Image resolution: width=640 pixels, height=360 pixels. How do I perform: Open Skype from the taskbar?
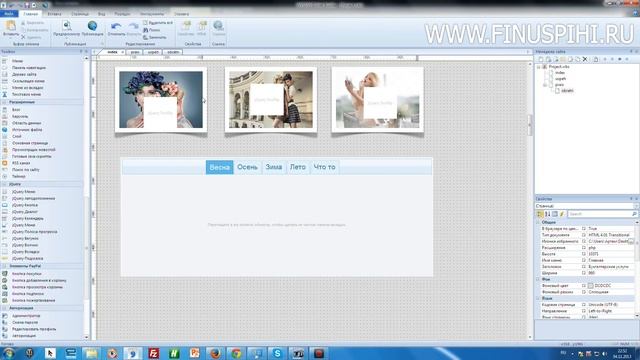(x=277, y=353)
